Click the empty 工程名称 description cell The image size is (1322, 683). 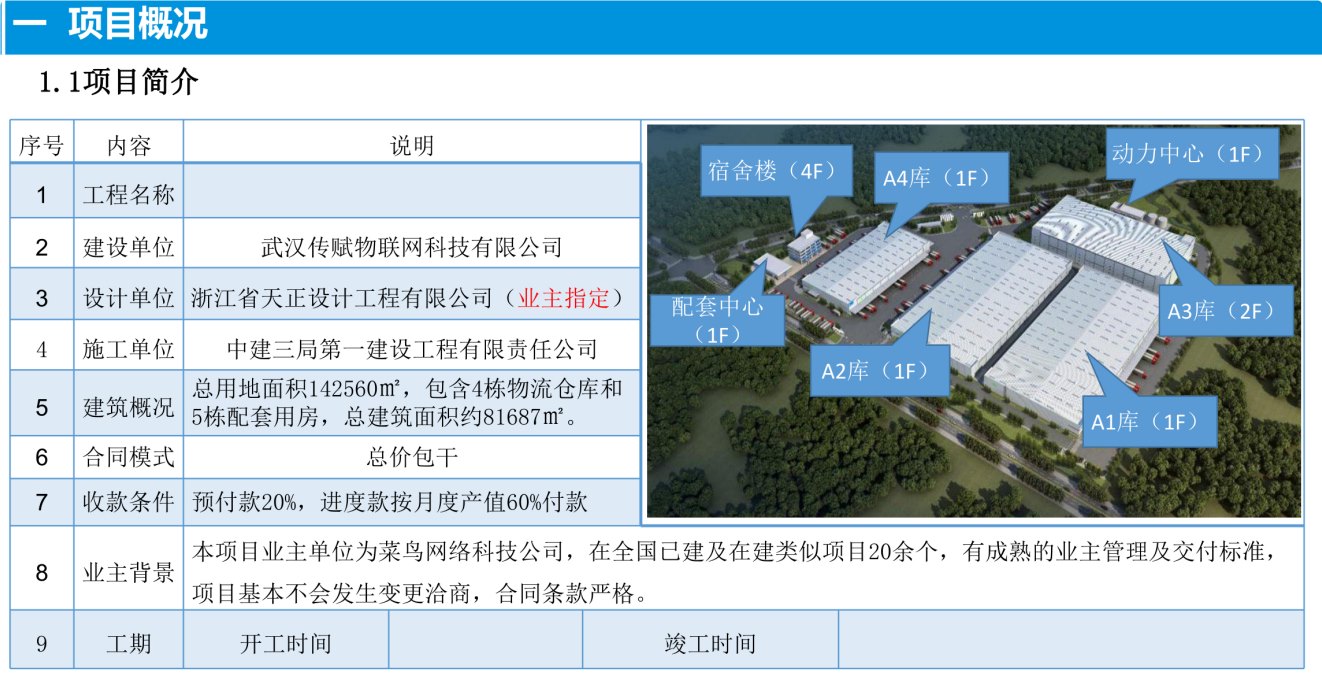pos(411,193)
